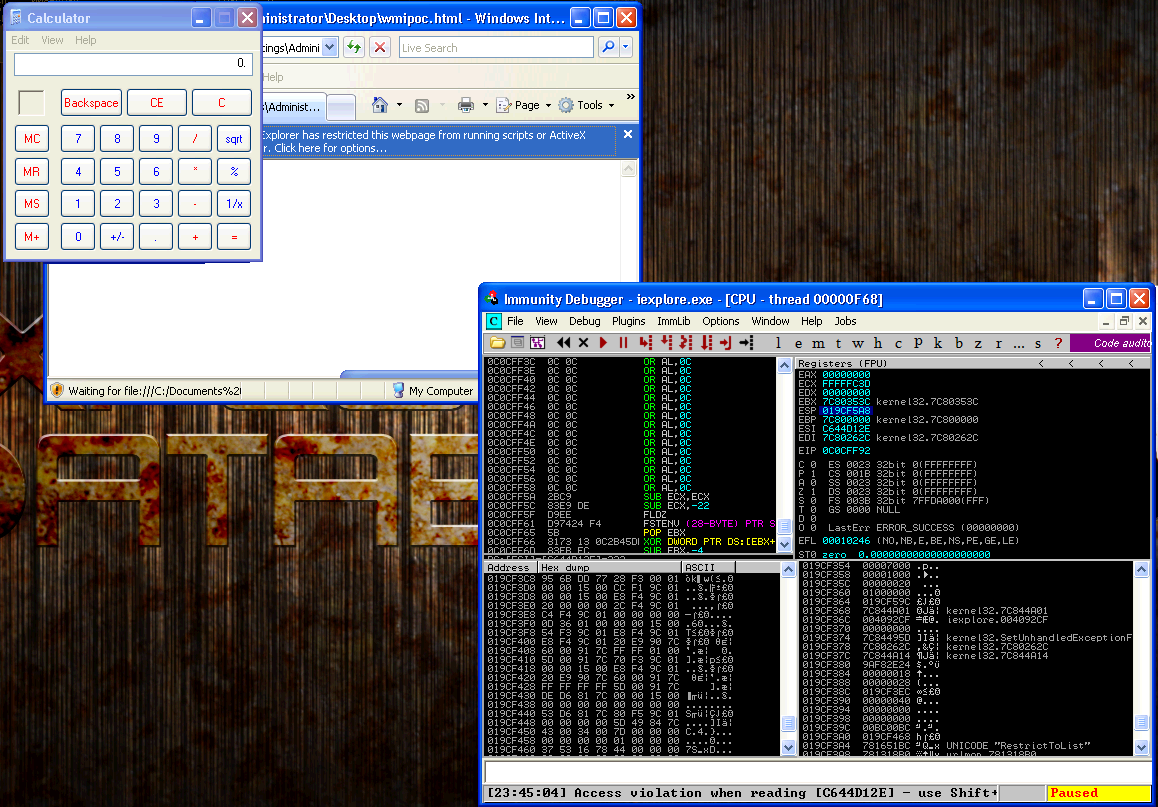Screen dimensions: 1158x807
Task: Click the Live Search magnifier icon
Action: coord(608,47)
